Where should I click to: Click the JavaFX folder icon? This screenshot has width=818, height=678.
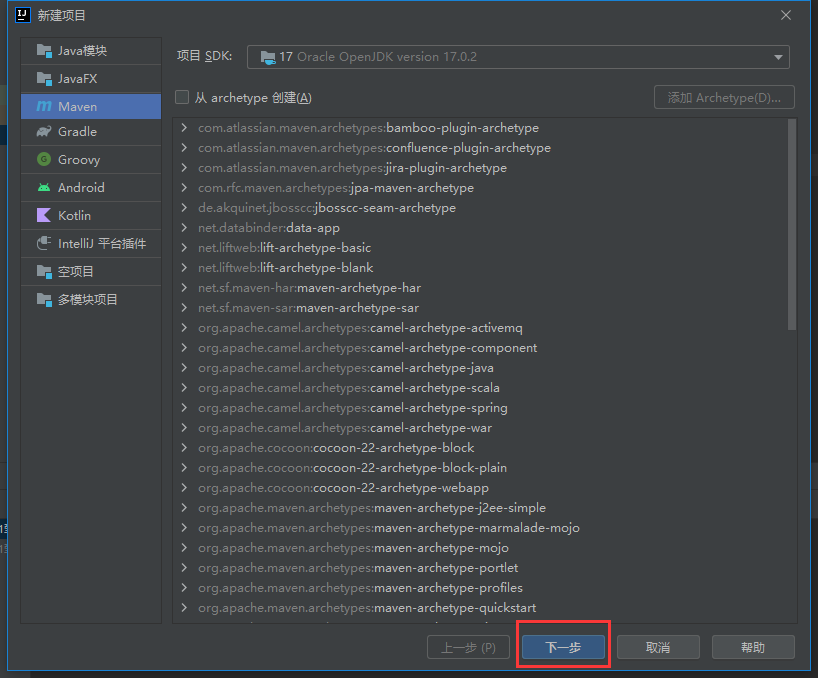(44, 79)
